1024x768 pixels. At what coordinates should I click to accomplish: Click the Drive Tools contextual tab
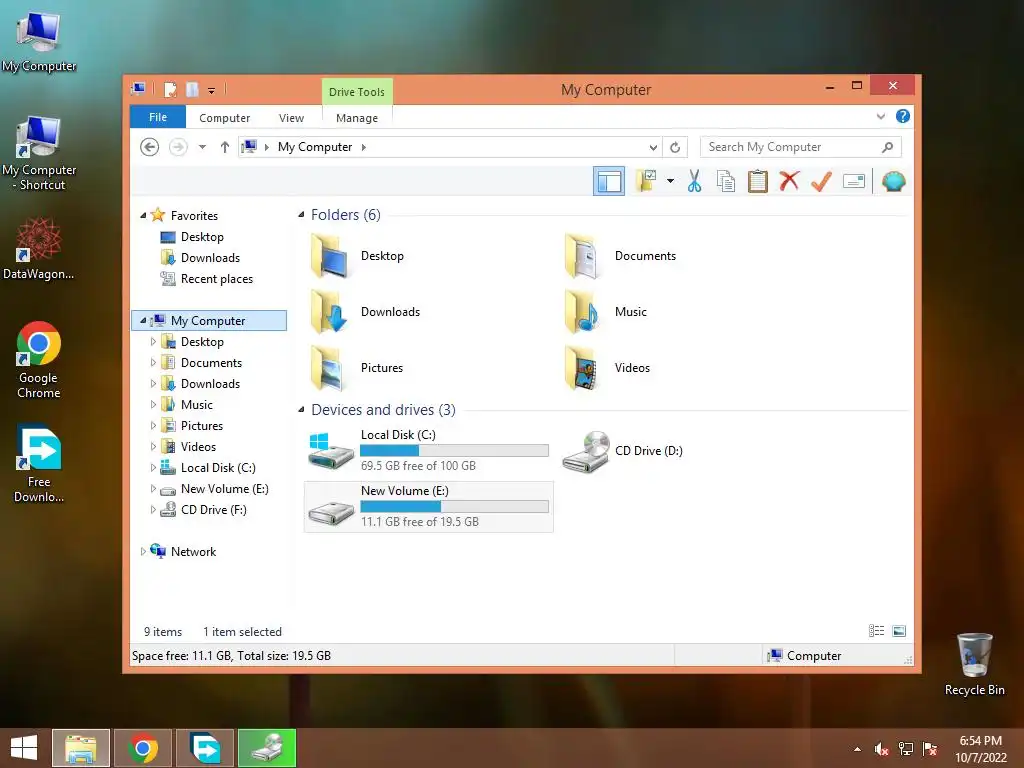pos(357,91)
